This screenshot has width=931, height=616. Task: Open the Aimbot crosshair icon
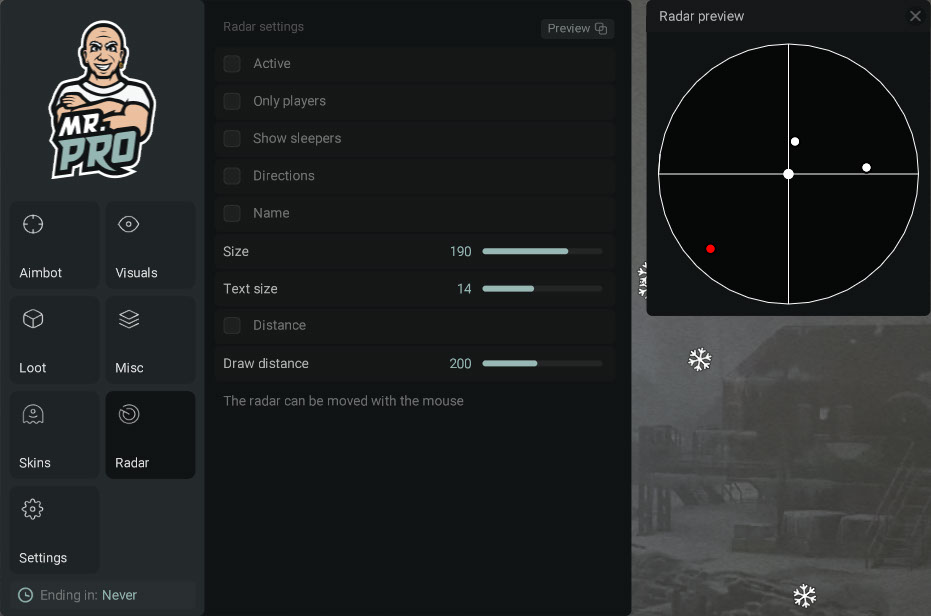[33, 224]
